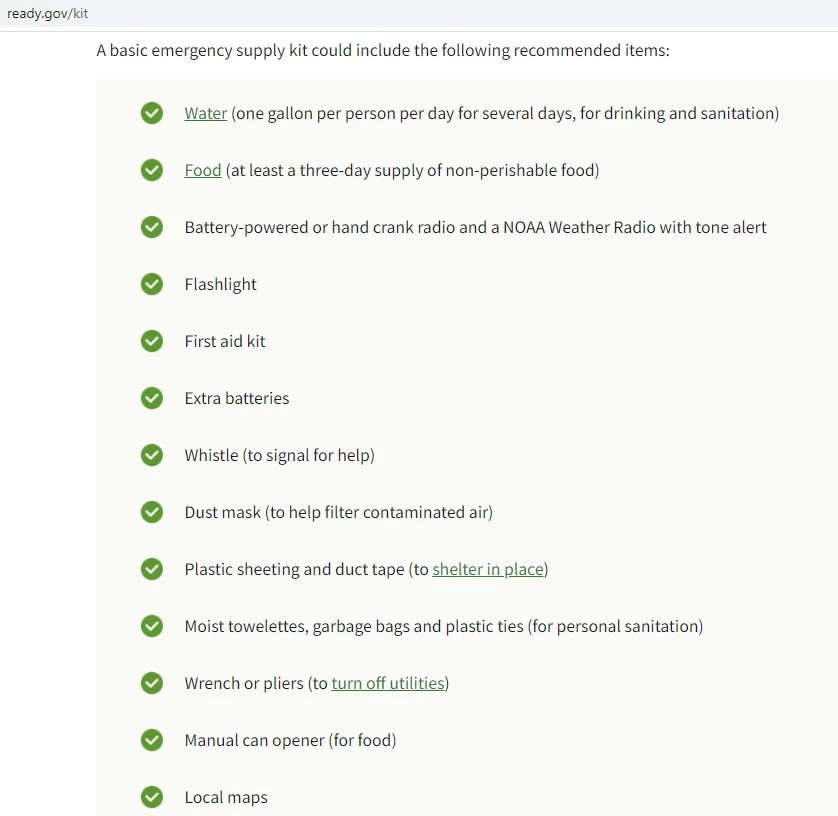838x816 pixels.
Task: Click the checkmark beside Manual can opener
Action: (152, 740)
